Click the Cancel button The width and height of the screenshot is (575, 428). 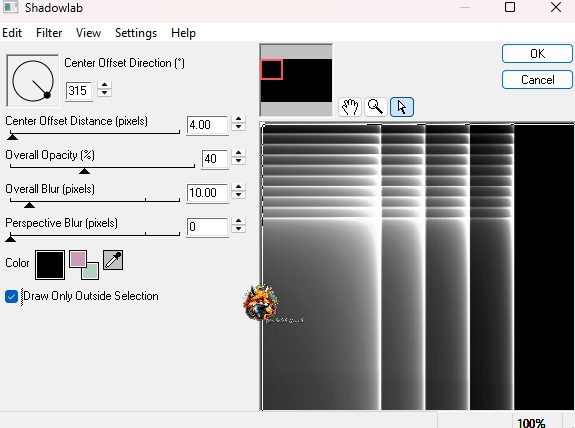(x=537, y=80)
